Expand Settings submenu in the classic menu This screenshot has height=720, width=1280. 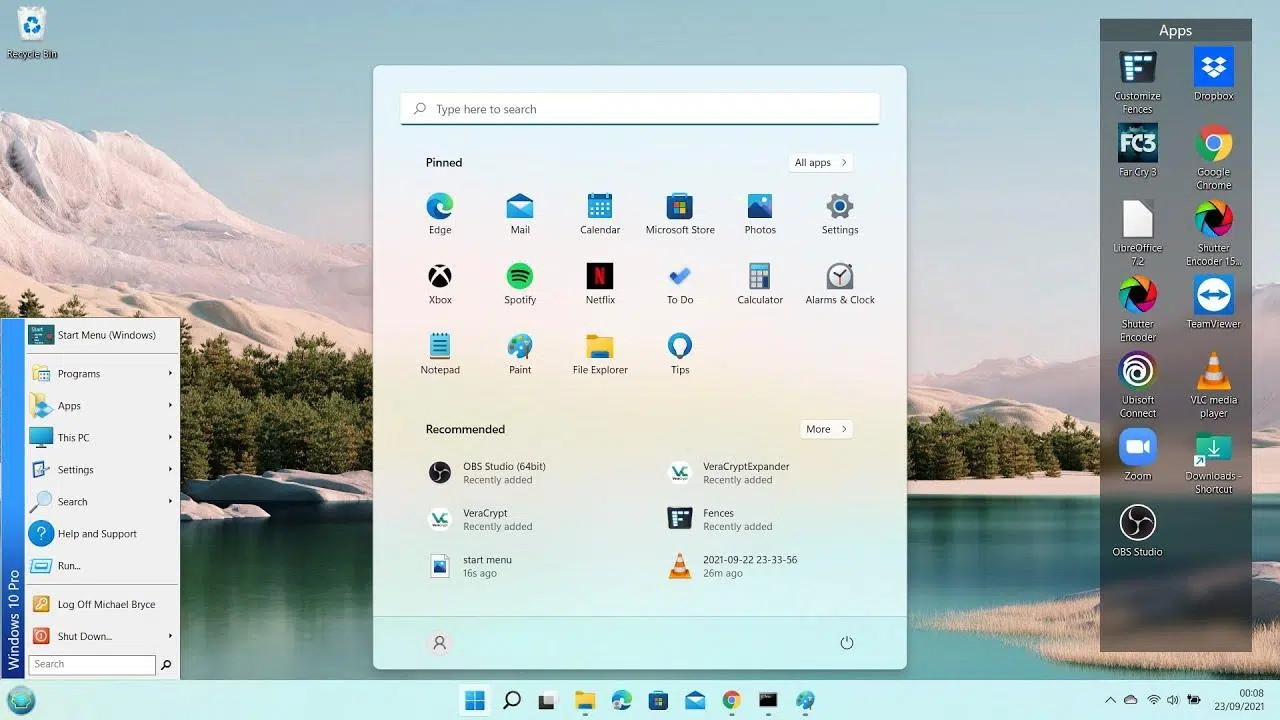tap(102, 470)
